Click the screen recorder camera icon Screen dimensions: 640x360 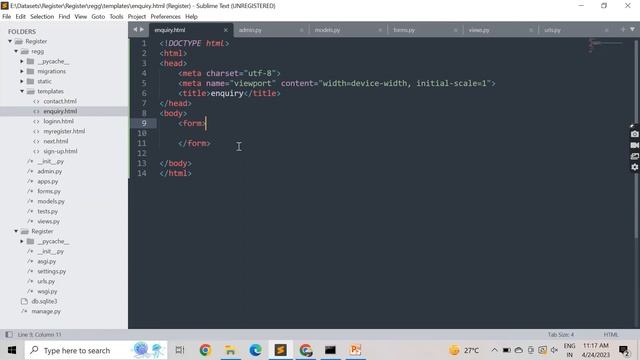coord(634,134)
